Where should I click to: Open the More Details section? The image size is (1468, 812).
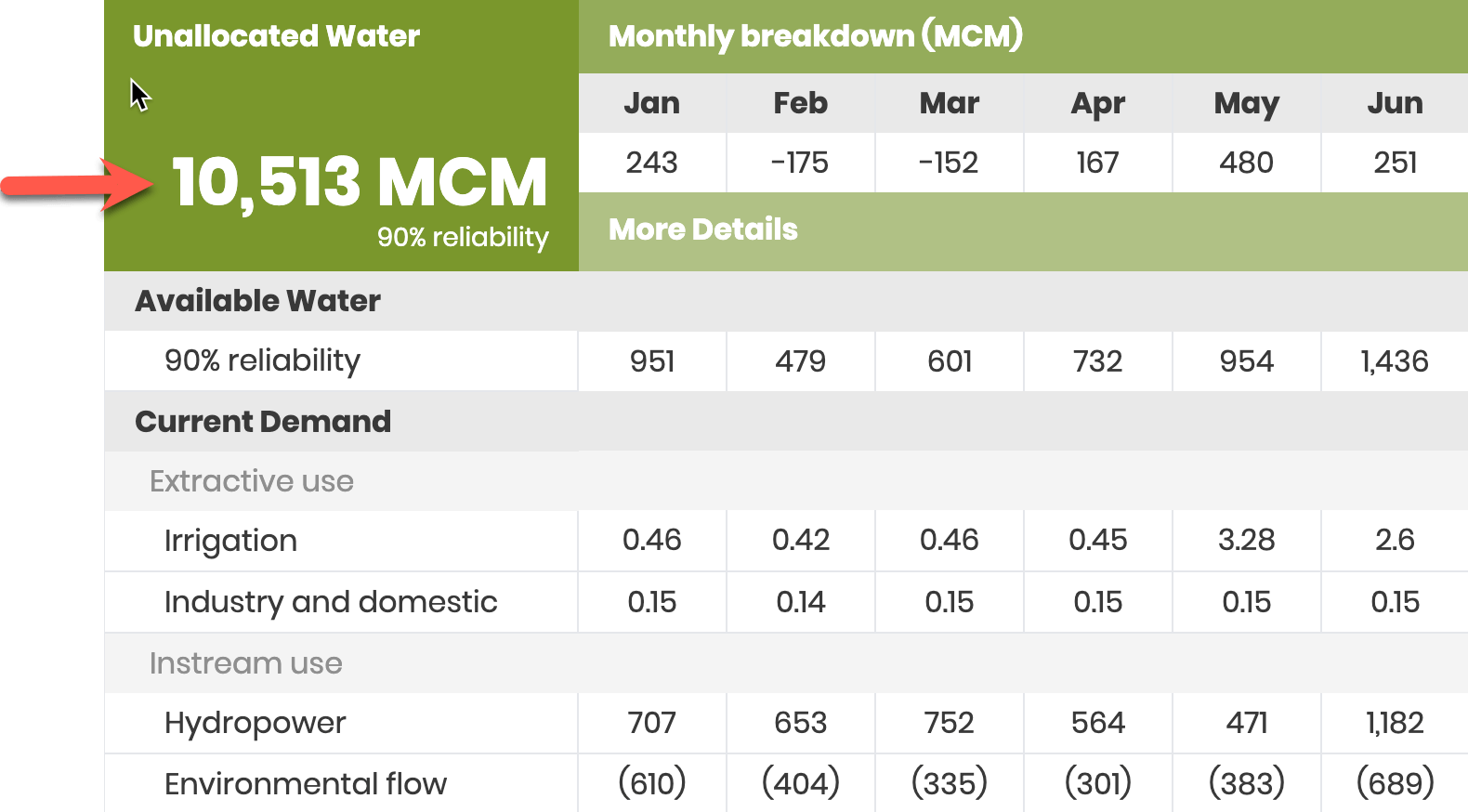(702, 229)
